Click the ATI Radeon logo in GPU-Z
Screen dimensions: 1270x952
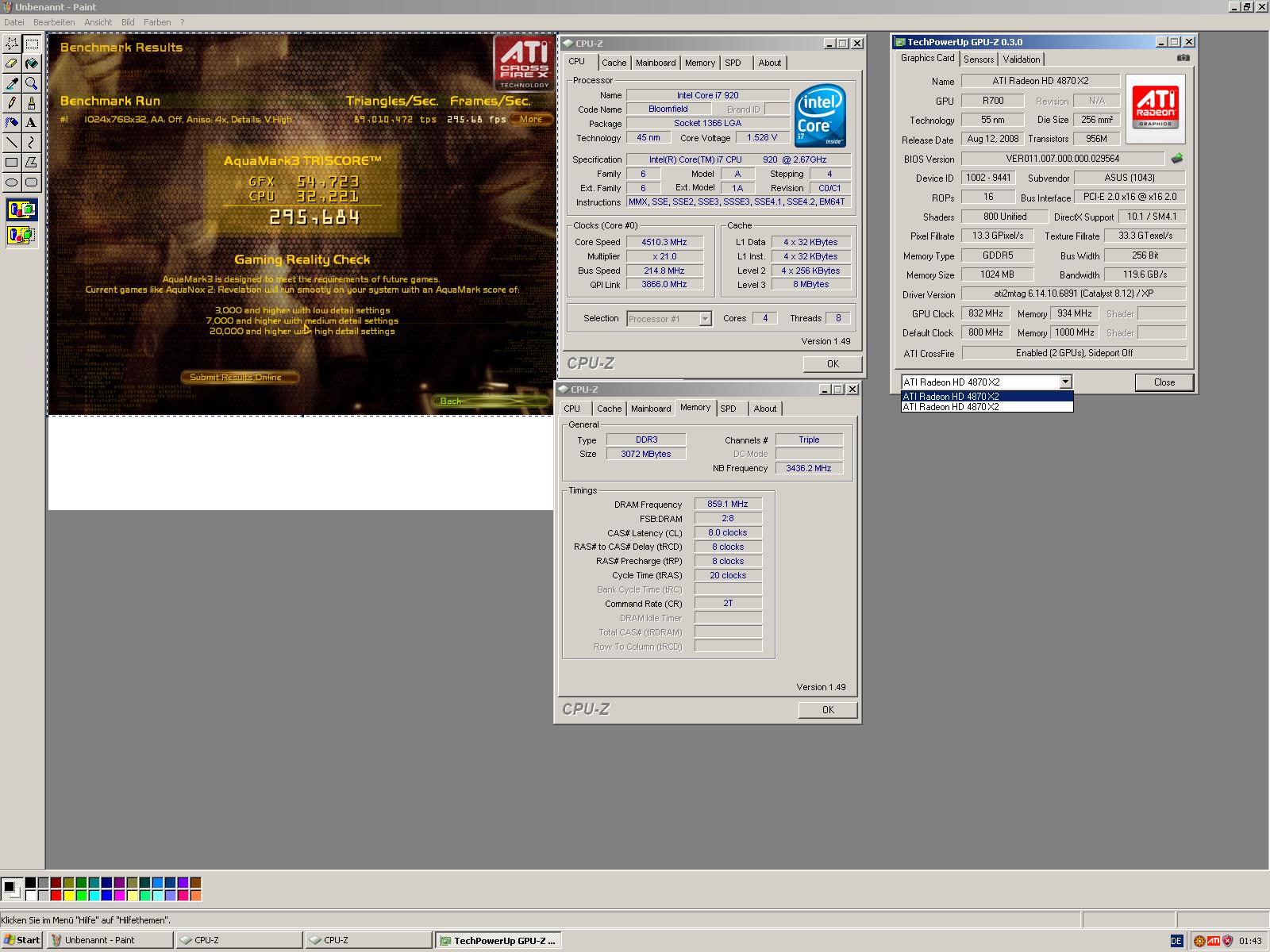click(x=1155, y=108)
